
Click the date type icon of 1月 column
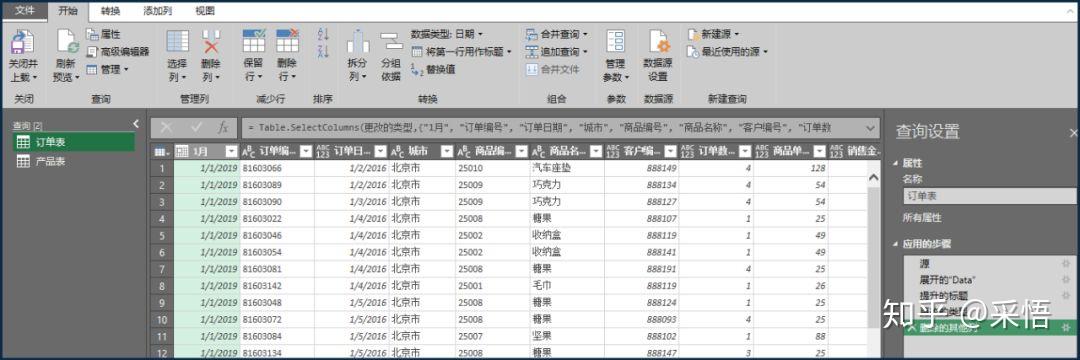click(x=182, y=151)
